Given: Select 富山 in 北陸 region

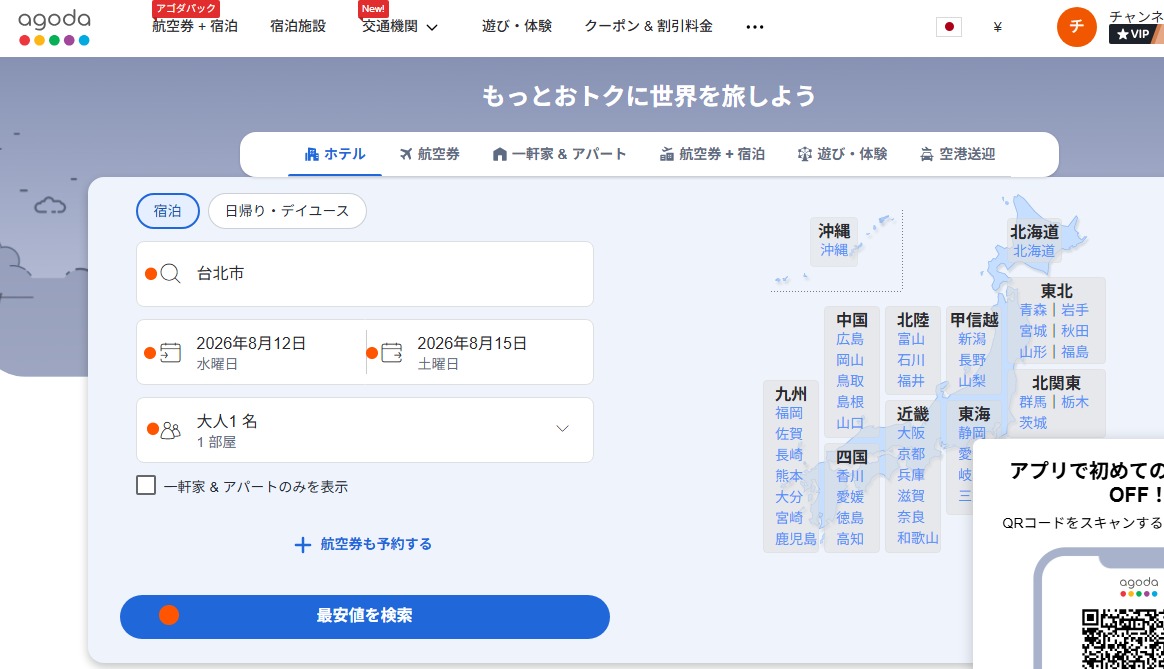Looking at the screenshot, I should click(x=911, y=339).
